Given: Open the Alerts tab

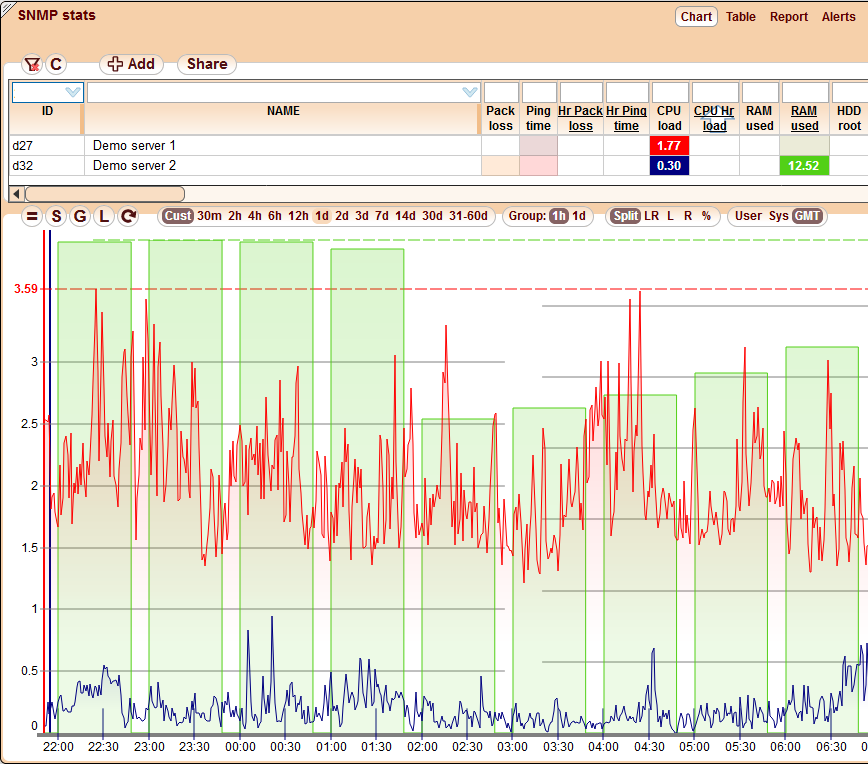Looking at the screenshot, I should point(838,17).
